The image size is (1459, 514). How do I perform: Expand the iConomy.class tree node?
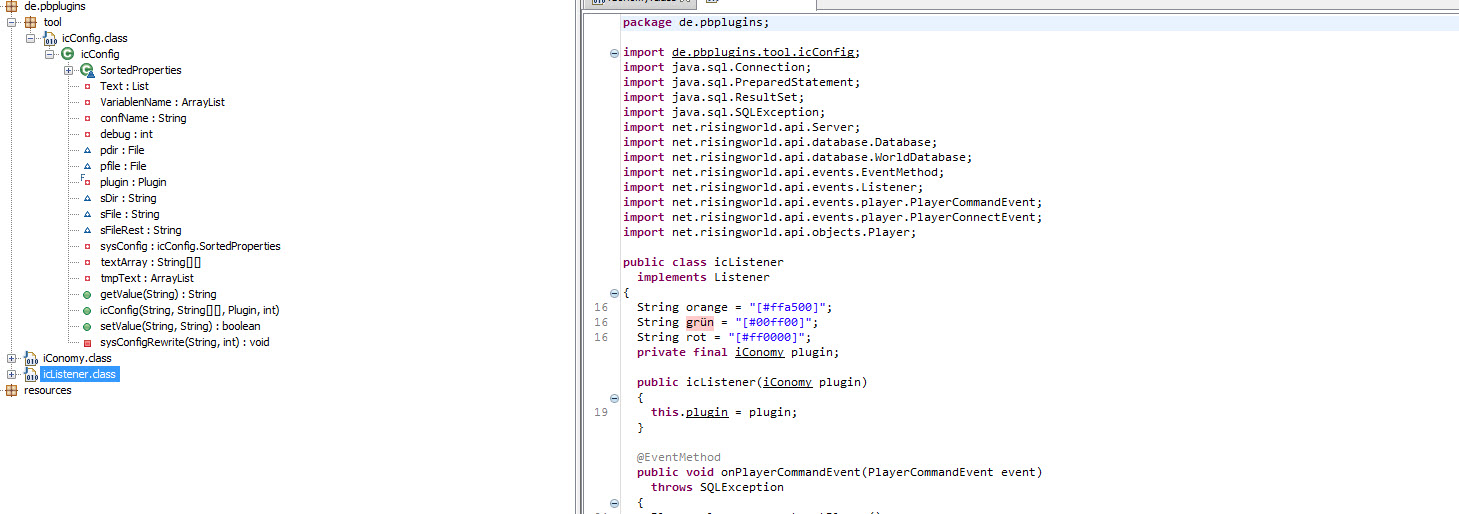tap(11, 358)
